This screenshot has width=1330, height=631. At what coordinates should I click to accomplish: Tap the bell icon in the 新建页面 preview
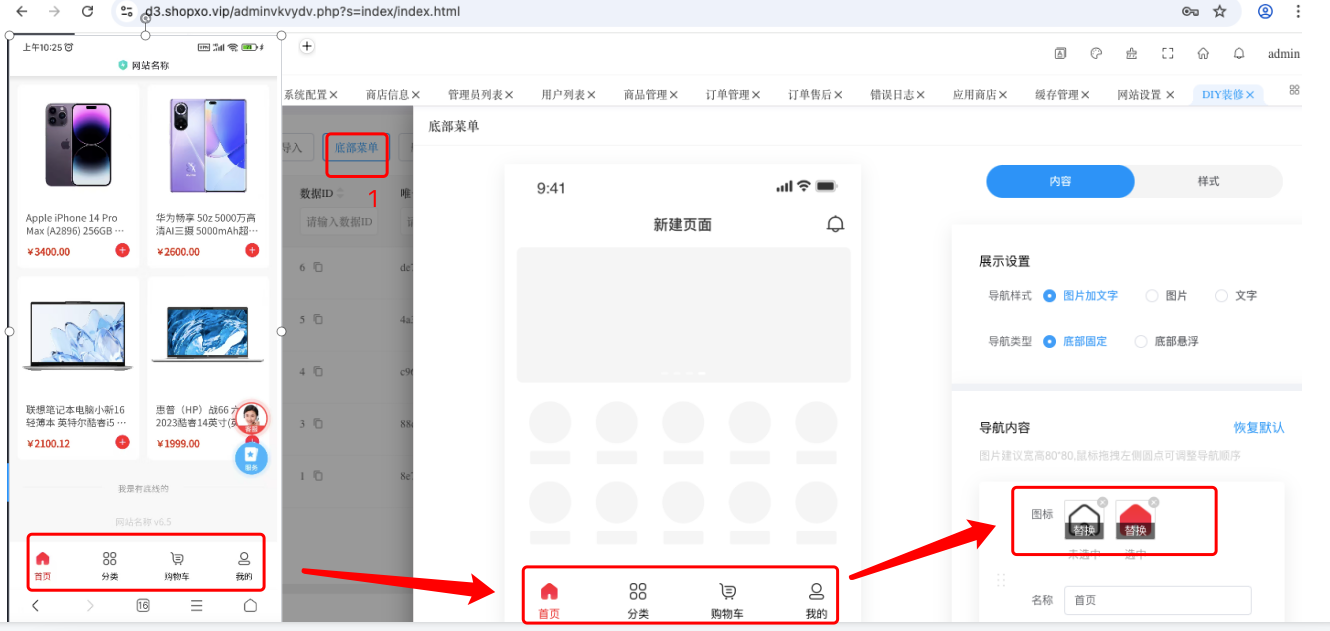coord(835,224)
